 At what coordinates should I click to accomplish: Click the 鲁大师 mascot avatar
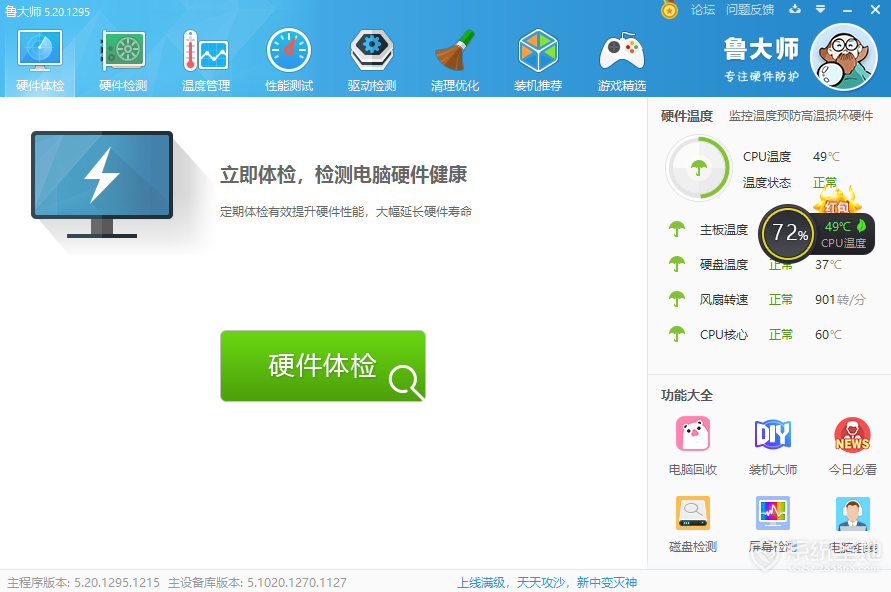844,57
